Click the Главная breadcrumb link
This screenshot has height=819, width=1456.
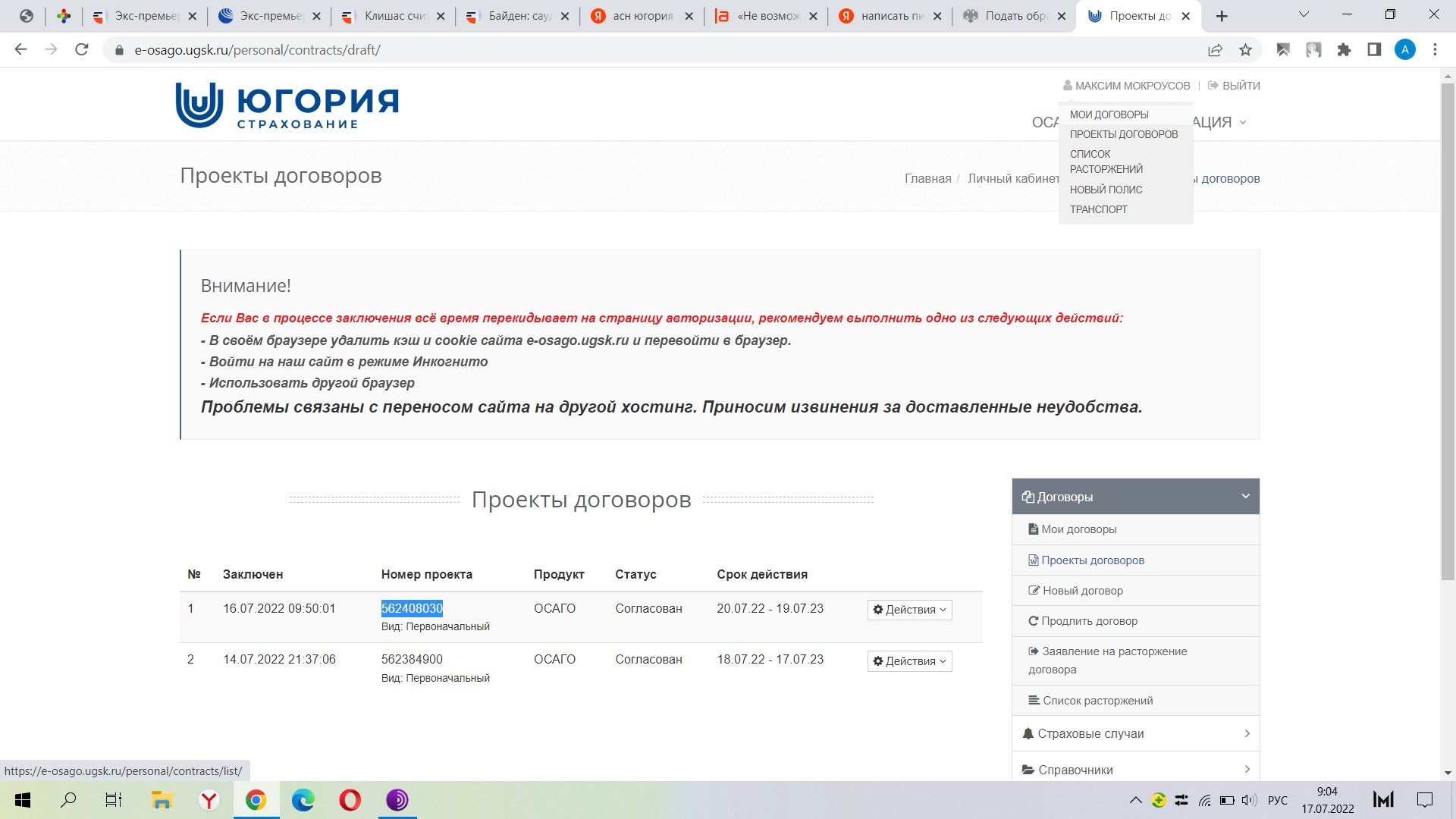927,178
